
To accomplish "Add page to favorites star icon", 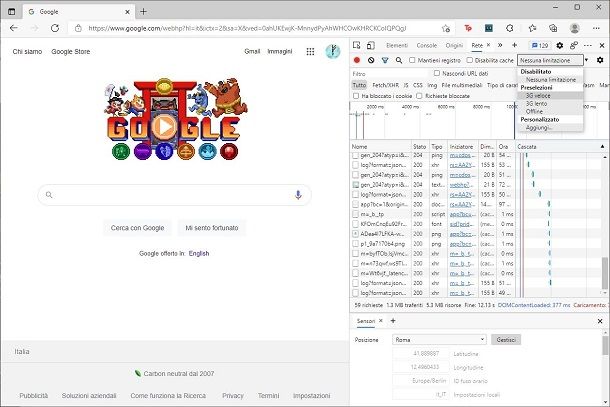I will pyautogui.click(x=446, y=28).
